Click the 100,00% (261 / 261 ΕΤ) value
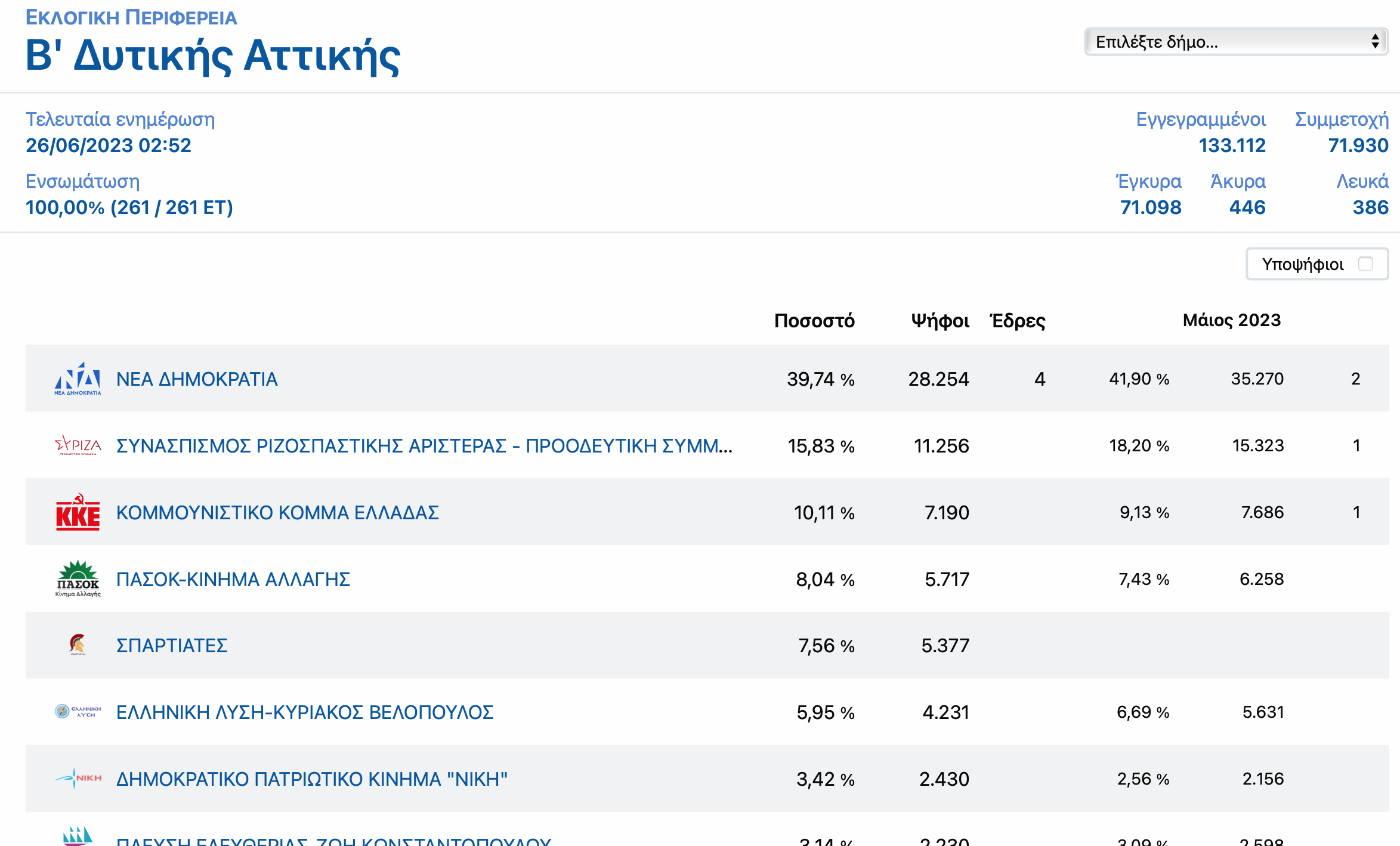 [129, 207]
